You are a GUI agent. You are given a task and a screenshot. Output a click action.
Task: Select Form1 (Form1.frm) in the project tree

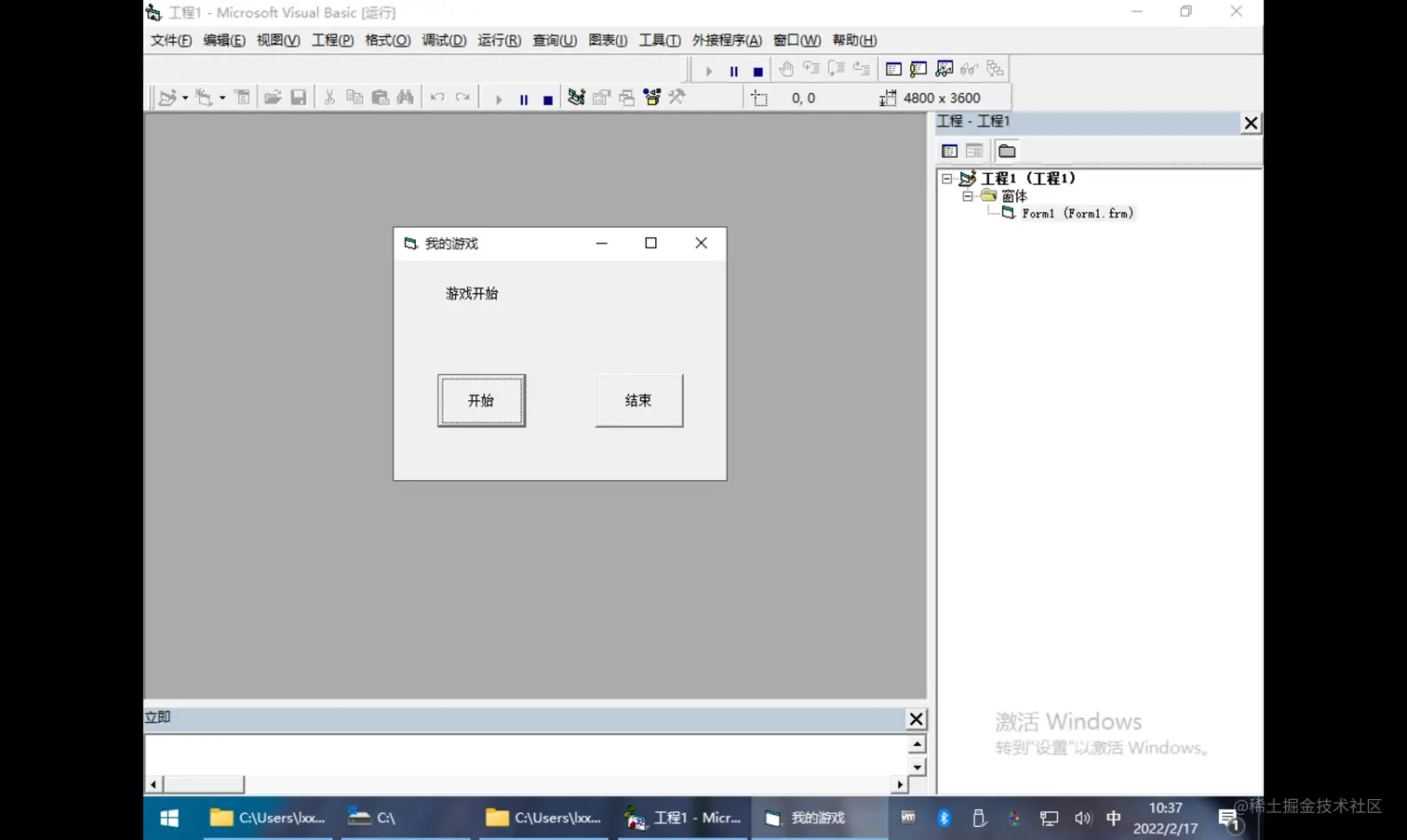pyautogui.click(x=1078, y=214)
